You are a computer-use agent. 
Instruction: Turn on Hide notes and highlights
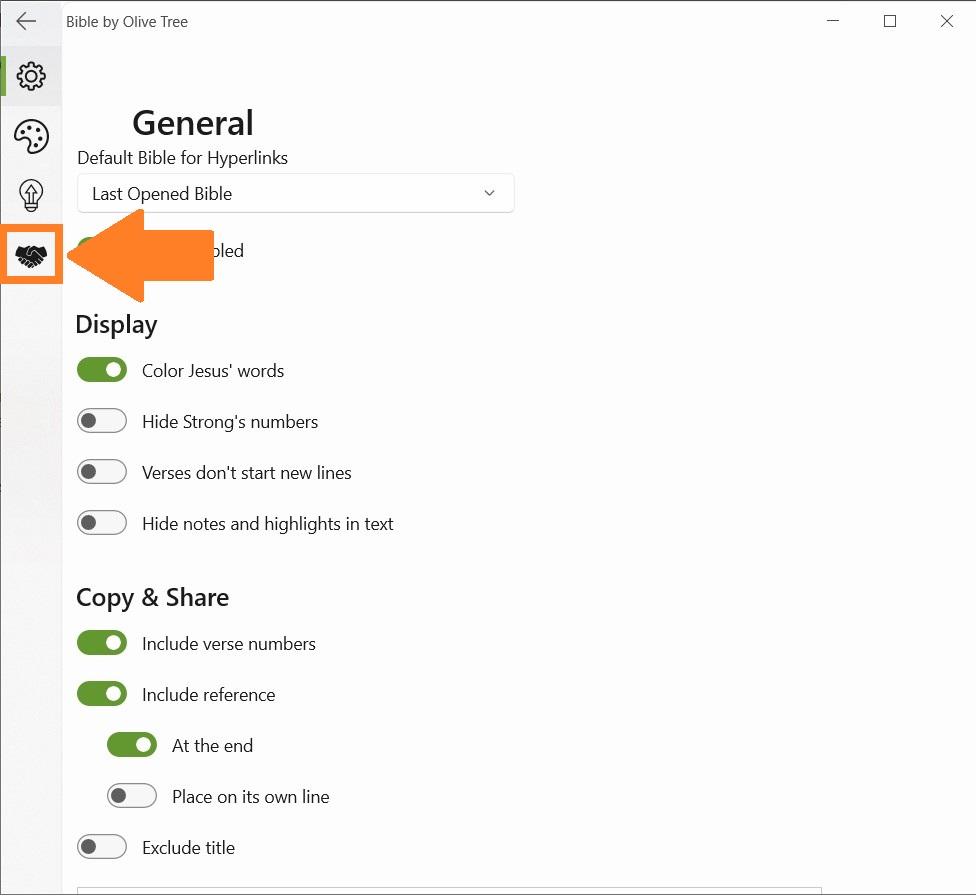pos(102,523)
